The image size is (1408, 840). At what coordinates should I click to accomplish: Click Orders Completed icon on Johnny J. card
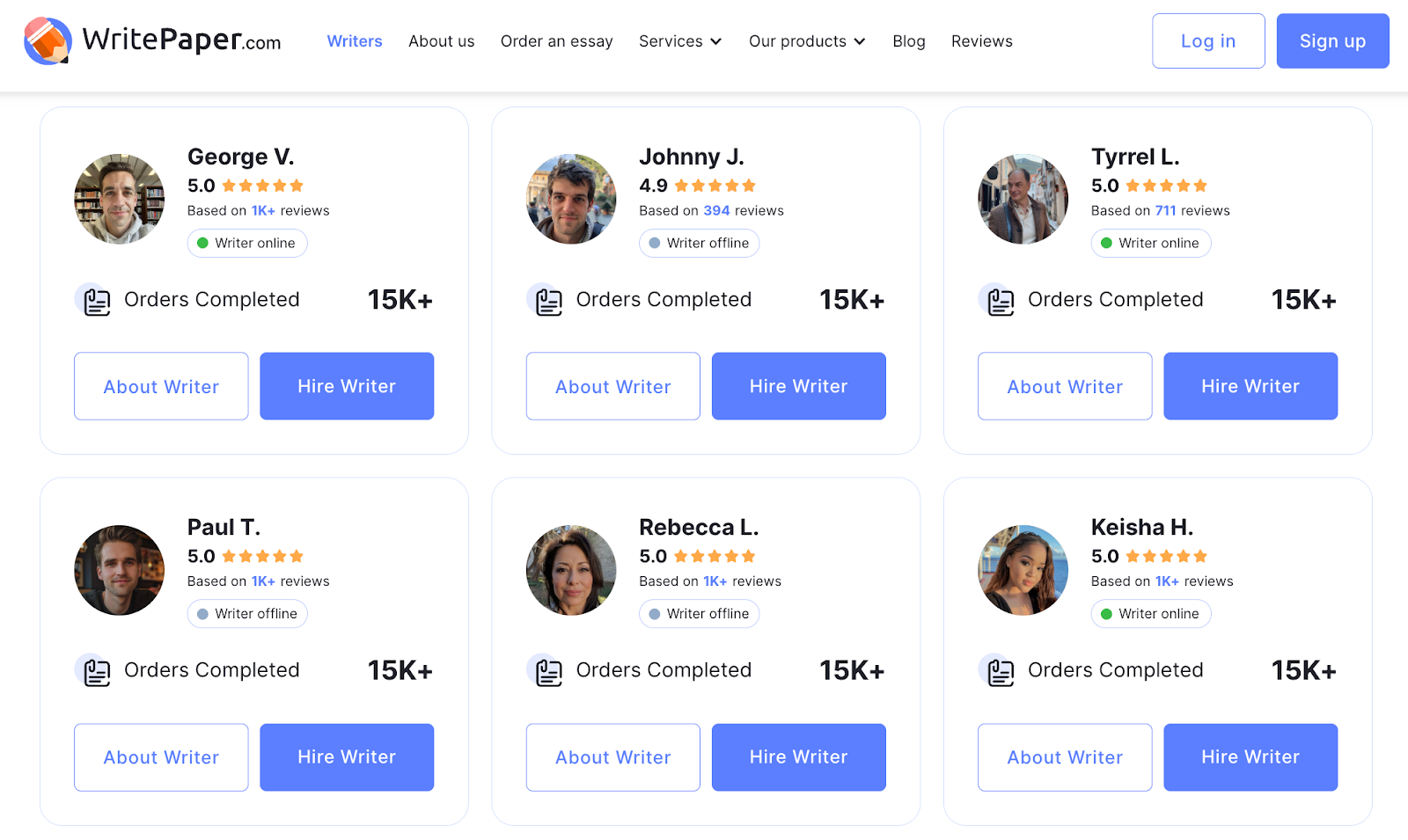[x=548, y=301]
